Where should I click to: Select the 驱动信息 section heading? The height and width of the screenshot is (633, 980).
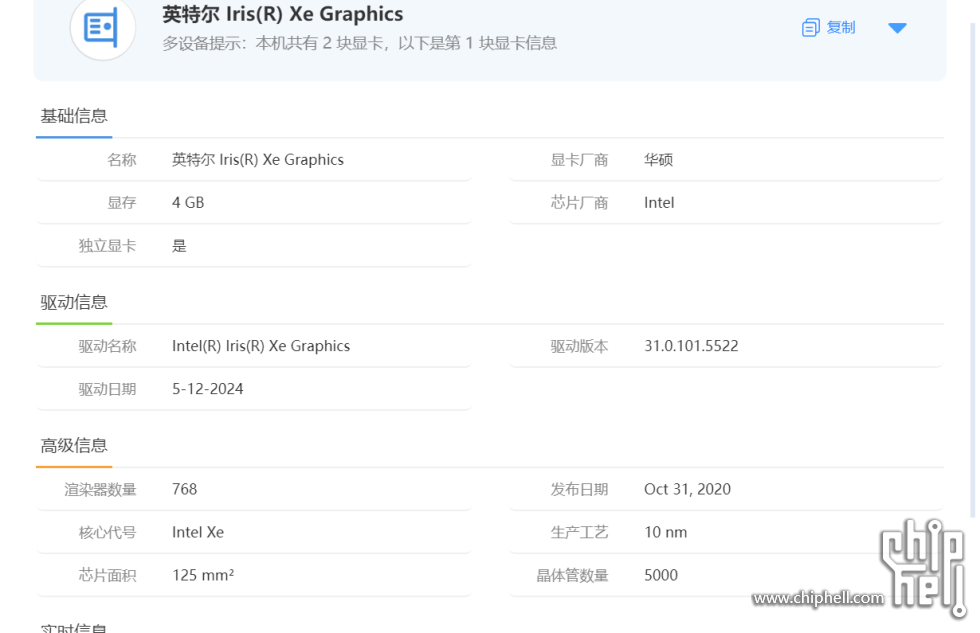(74, 302)
